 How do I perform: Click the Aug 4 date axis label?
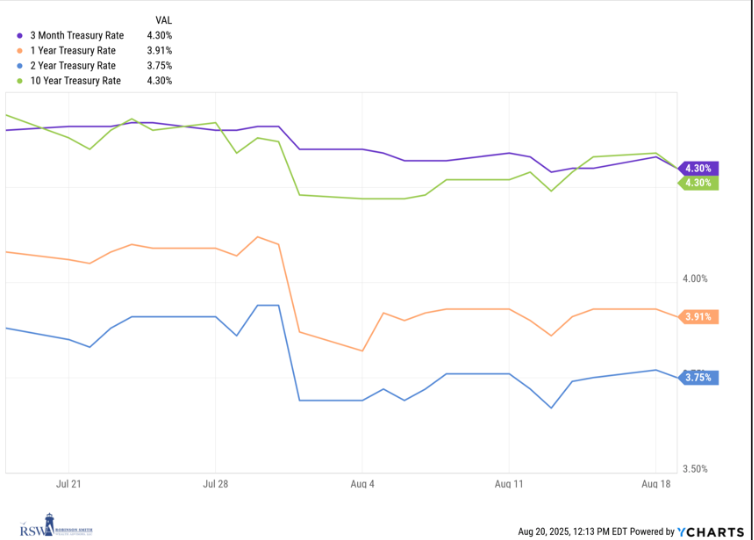point(362,483)
